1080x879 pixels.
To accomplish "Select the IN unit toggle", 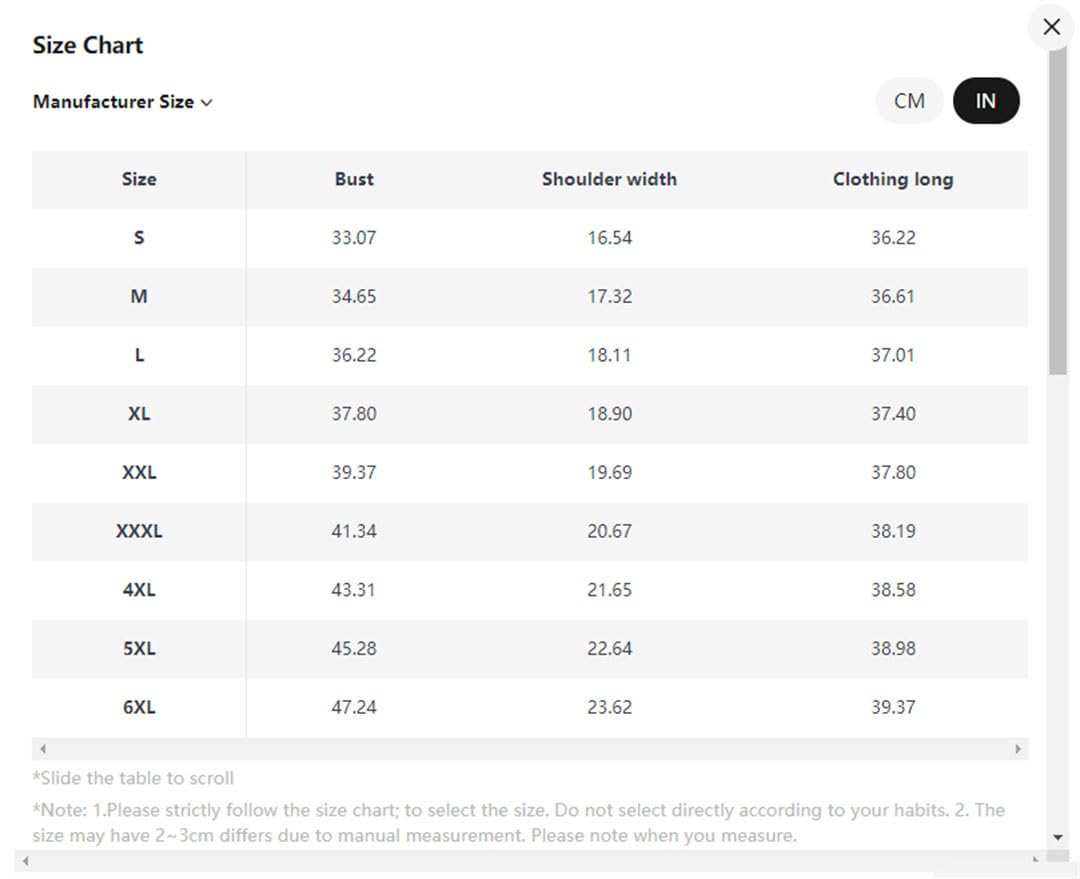I will point(986,101).
